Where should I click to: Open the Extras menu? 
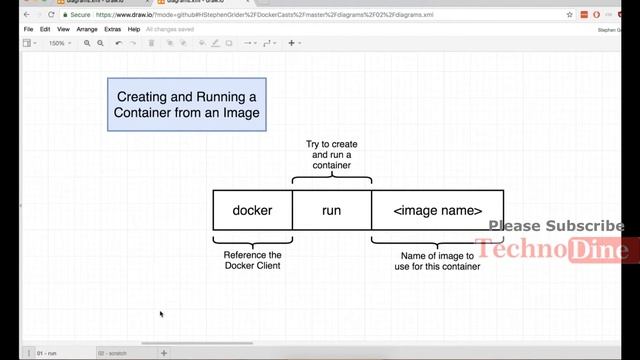tap(112, 29)
